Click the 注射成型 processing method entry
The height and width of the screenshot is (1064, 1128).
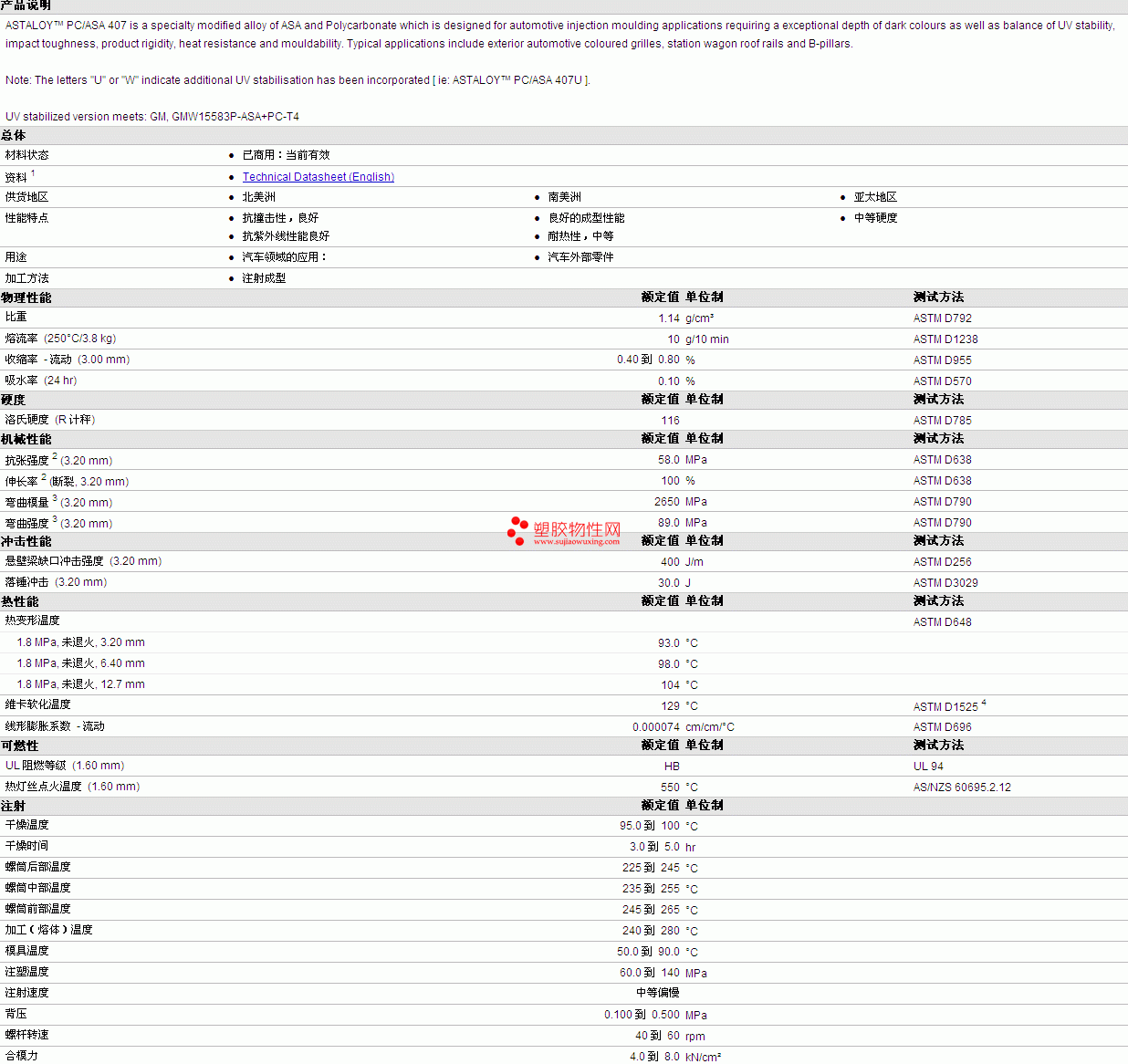(265, 278)
